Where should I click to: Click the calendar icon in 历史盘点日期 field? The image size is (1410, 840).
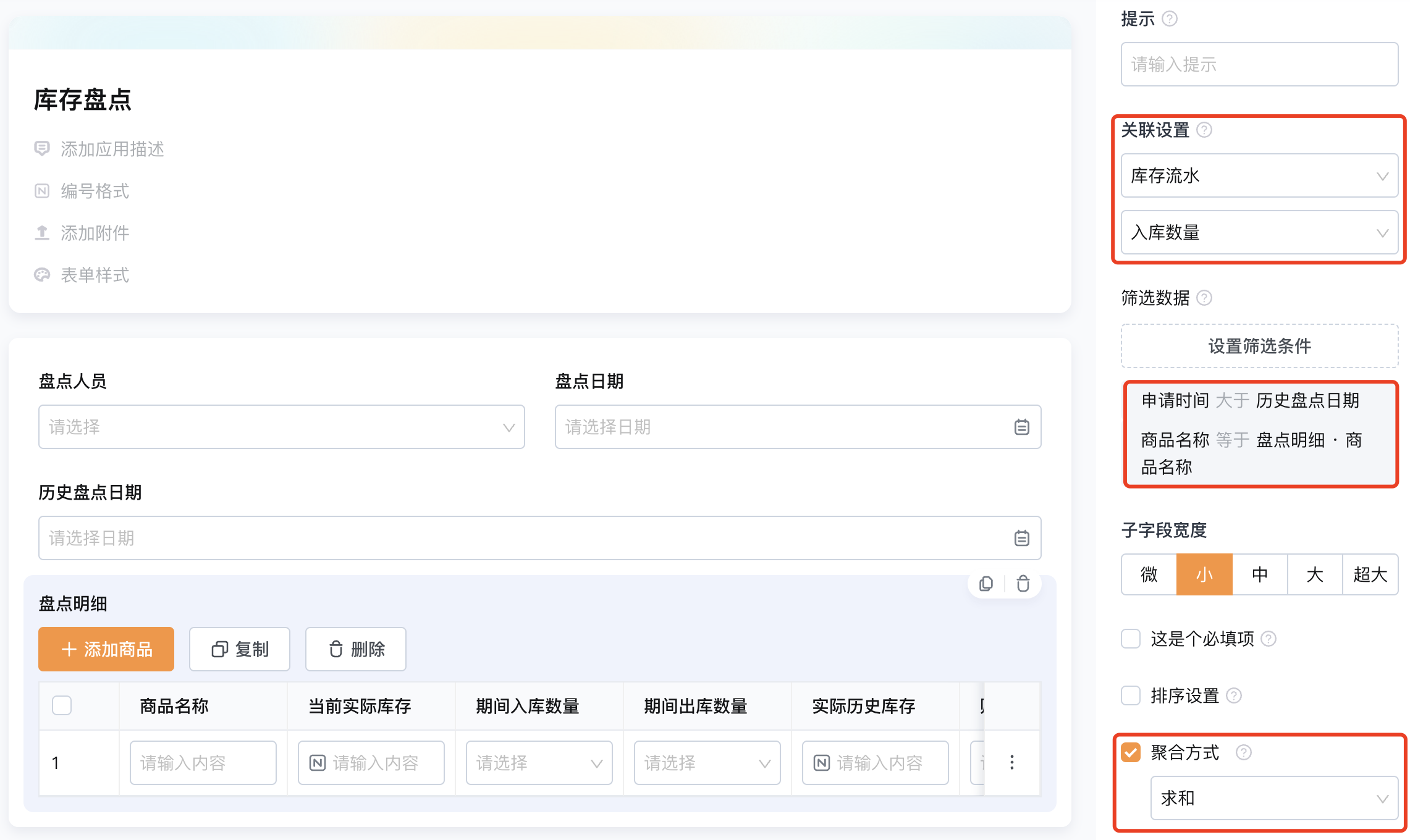tap(1021, 538)
